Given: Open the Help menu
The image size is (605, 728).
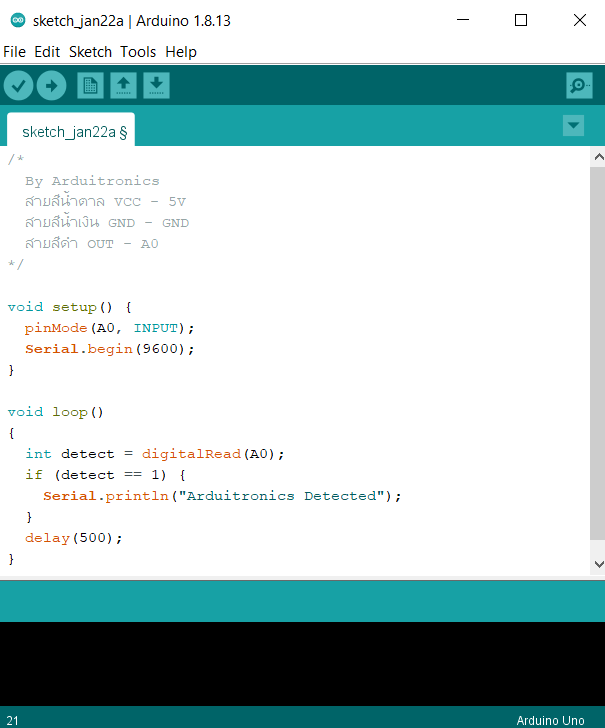Looking at the screenshot, I should (181, 52).
